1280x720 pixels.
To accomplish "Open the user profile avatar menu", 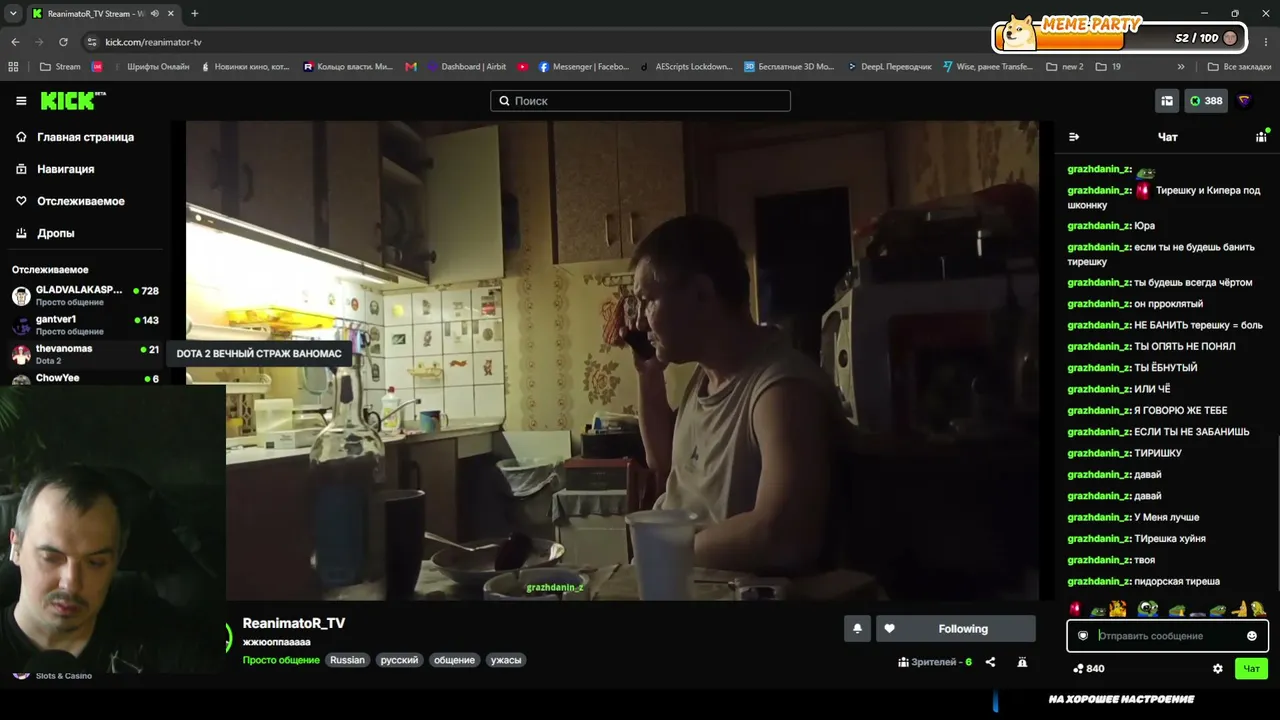I will (x=1245, y=101).
